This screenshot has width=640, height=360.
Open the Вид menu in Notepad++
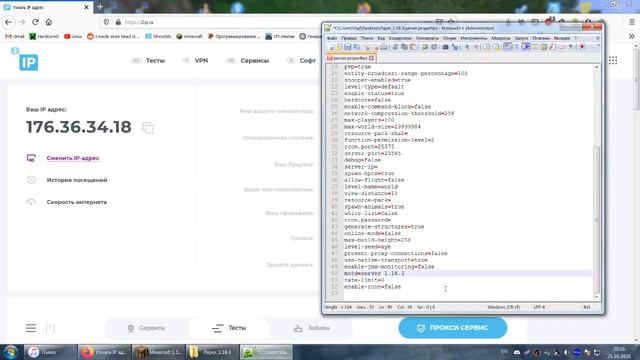[381, 38]
